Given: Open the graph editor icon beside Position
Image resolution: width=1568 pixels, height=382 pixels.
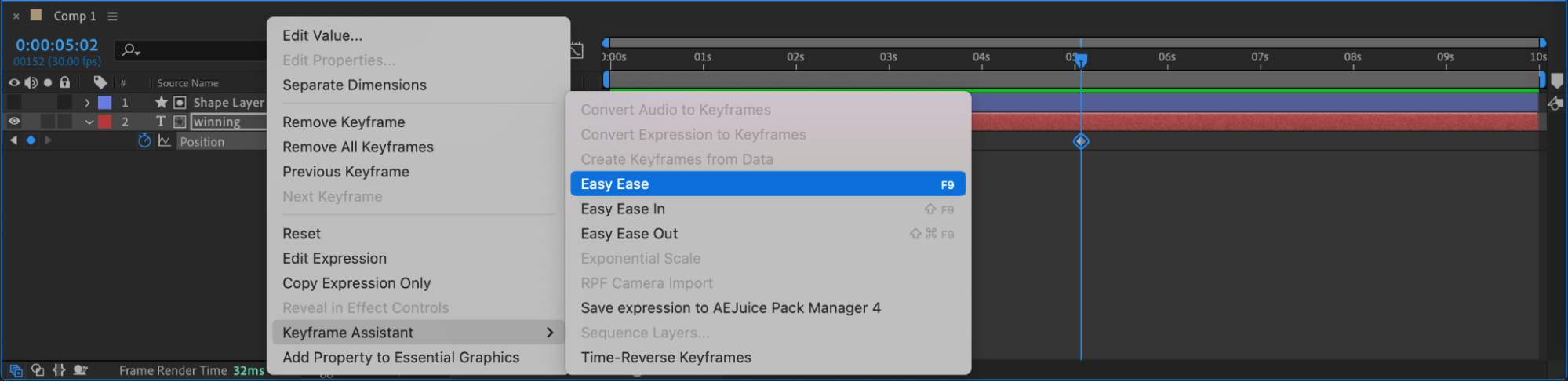Looking at the screenshot, I should [164, 140].
